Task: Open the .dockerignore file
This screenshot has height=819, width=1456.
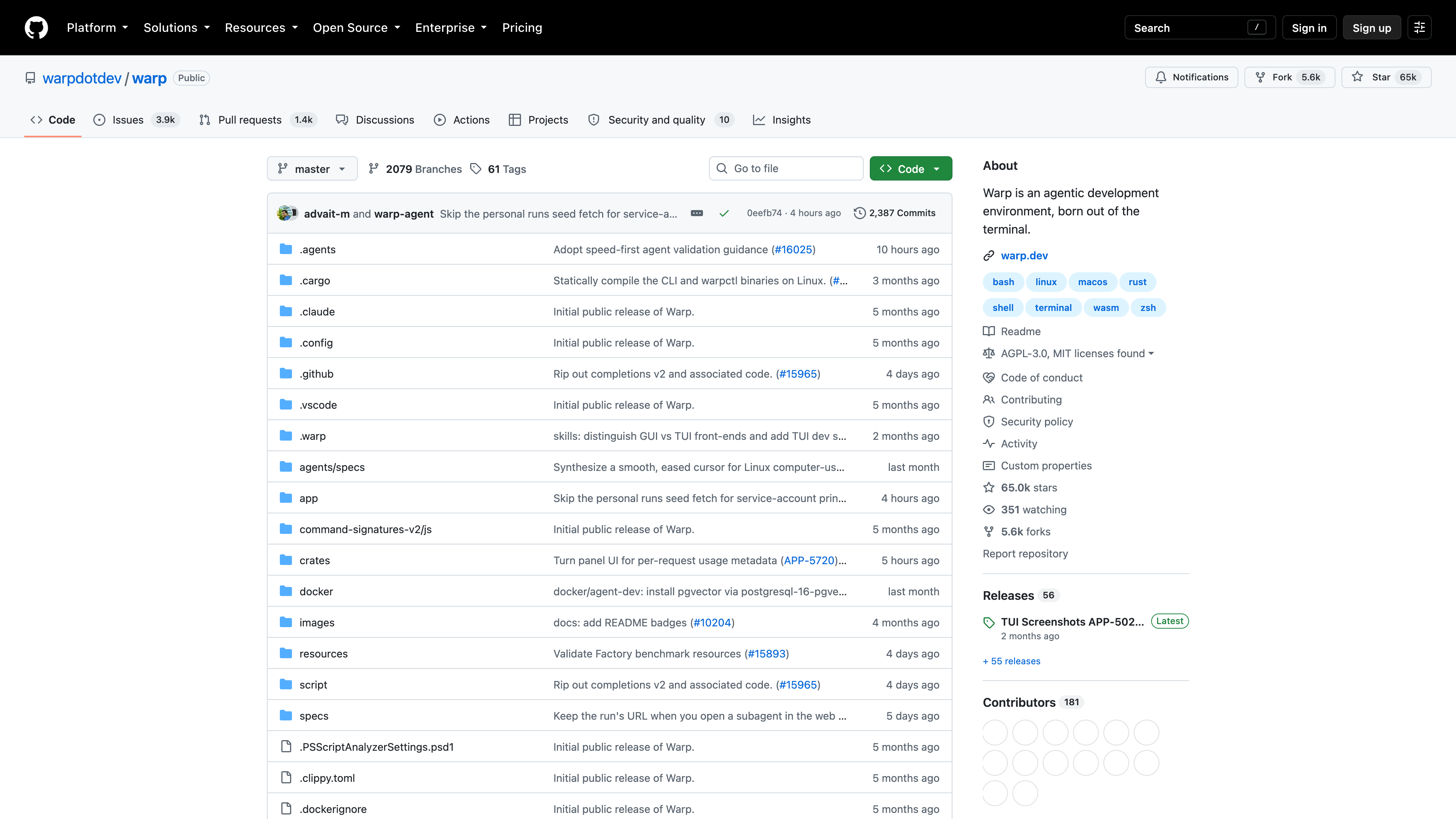Action: [x=333, y=809]
